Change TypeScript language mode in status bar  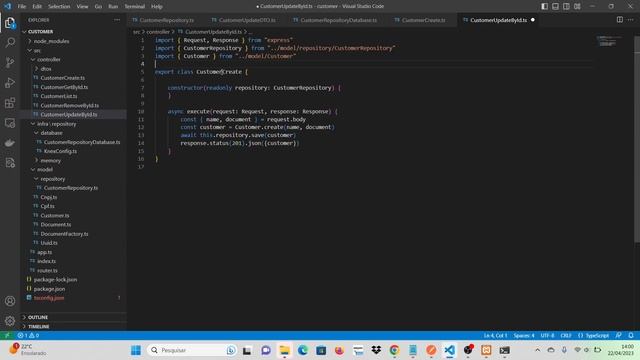[593, 336]
